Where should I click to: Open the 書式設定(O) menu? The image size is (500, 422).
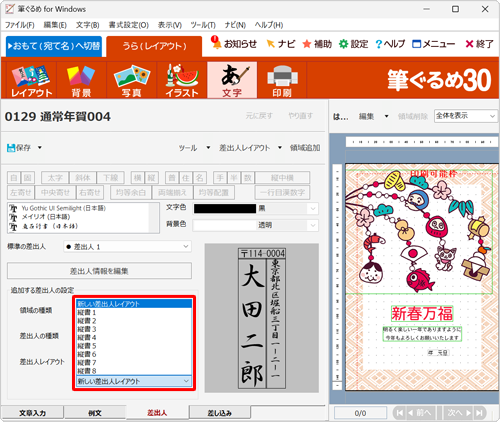(x=129, y=25)
